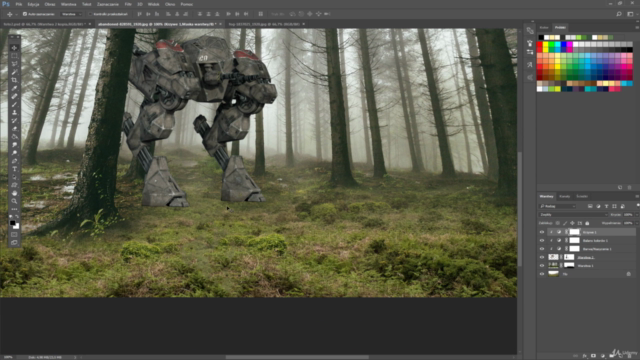
Task: Open Layers panel flyout menu
Action: tap(637, 196)
